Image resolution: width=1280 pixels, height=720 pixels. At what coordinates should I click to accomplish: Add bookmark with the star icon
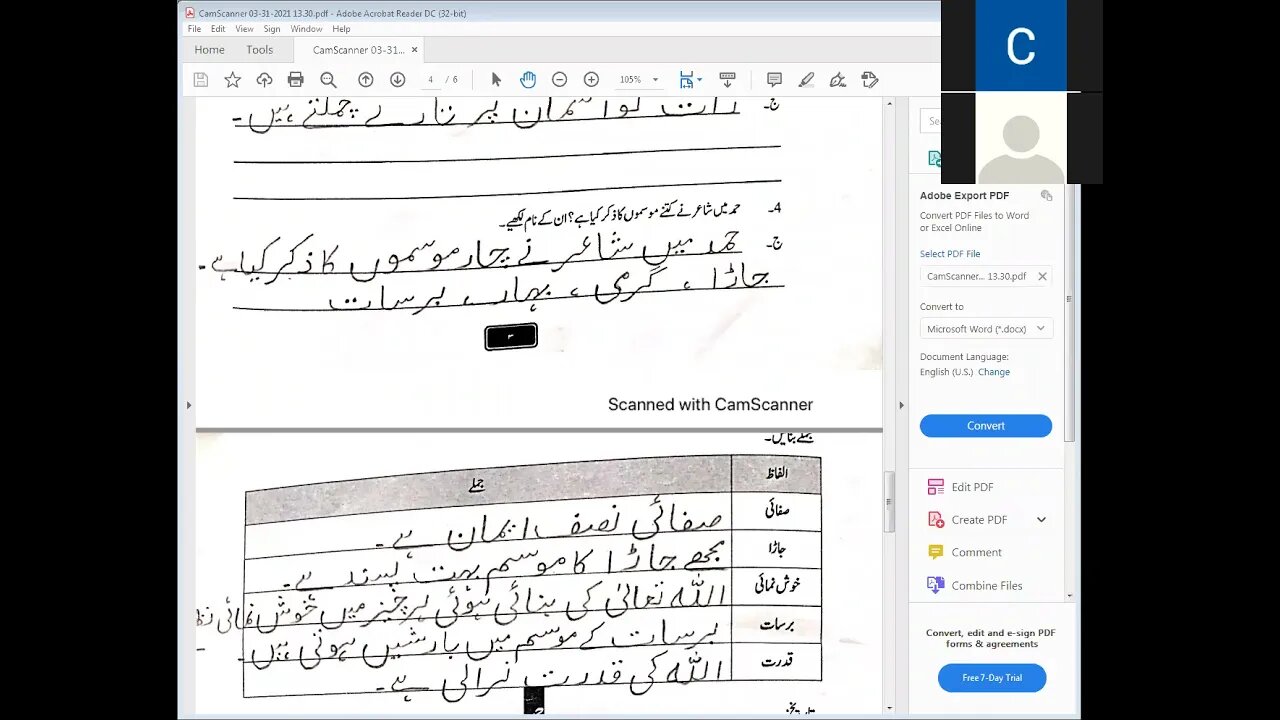click(232, 80)
